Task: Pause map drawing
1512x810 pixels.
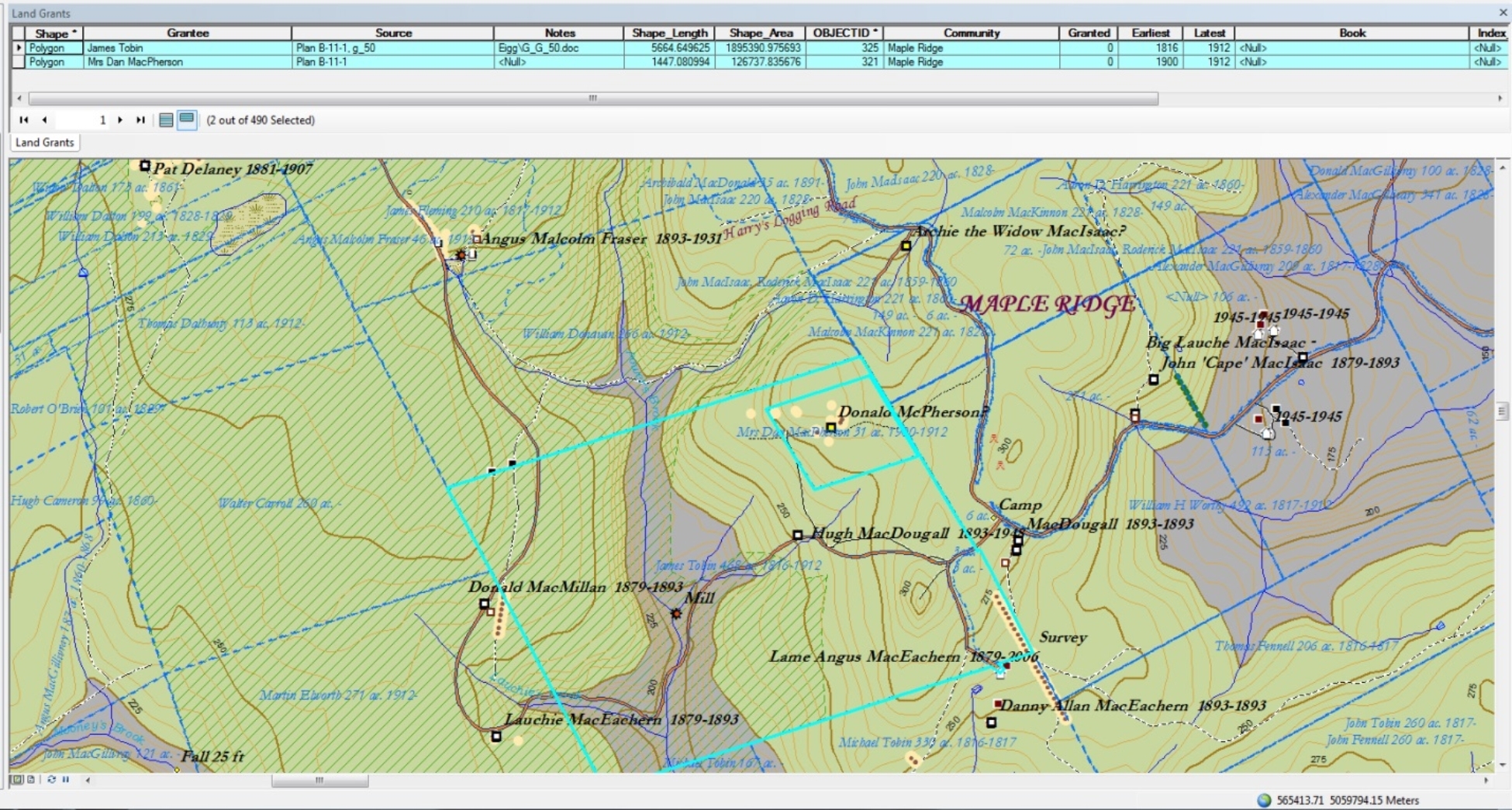Action: (x=66, y=780)
